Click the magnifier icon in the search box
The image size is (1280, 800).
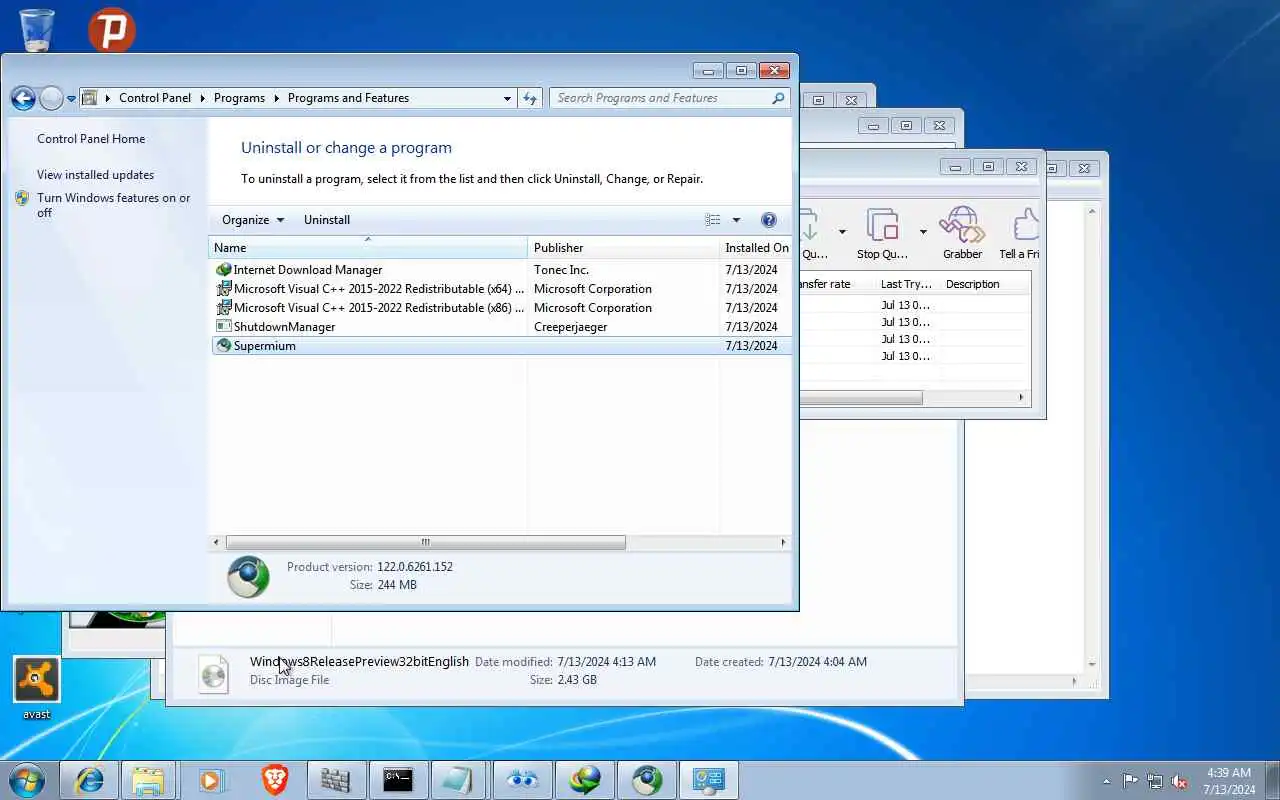(x=778, y=98)
